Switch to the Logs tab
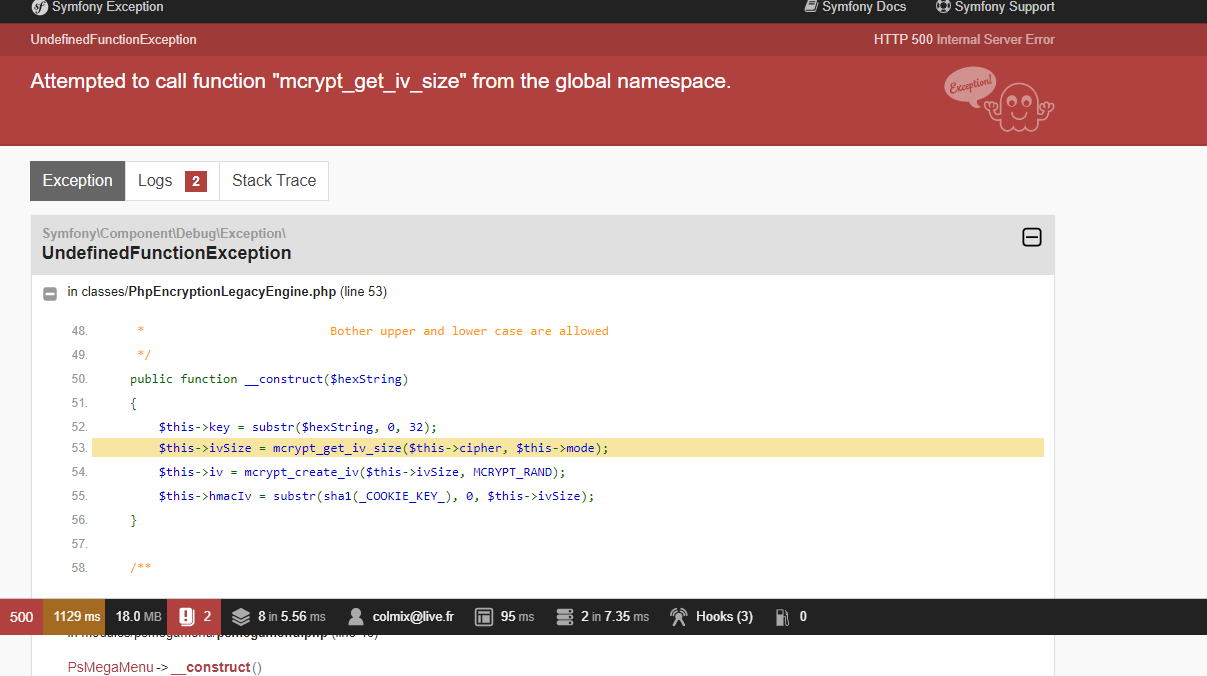The height and width of the screenshot is (676, 1207). (172, 181)
